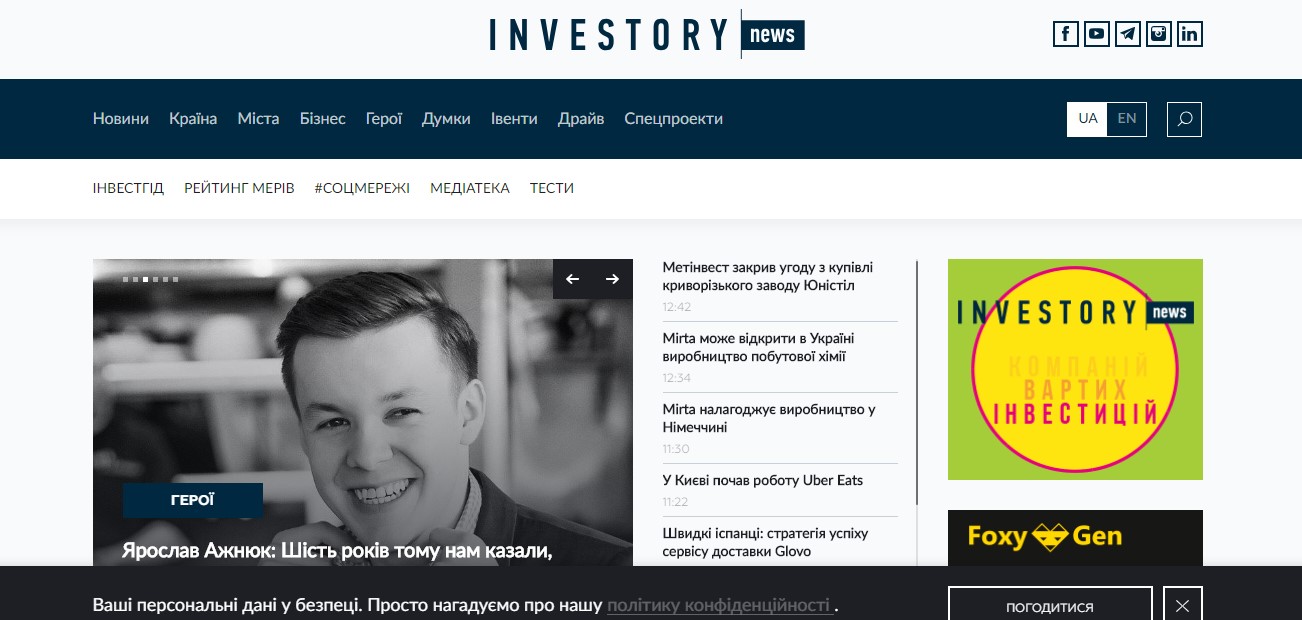Go to previous slide with left arrow
Image resolution: width=1302 pixels, height=620 pixels.
573,279
